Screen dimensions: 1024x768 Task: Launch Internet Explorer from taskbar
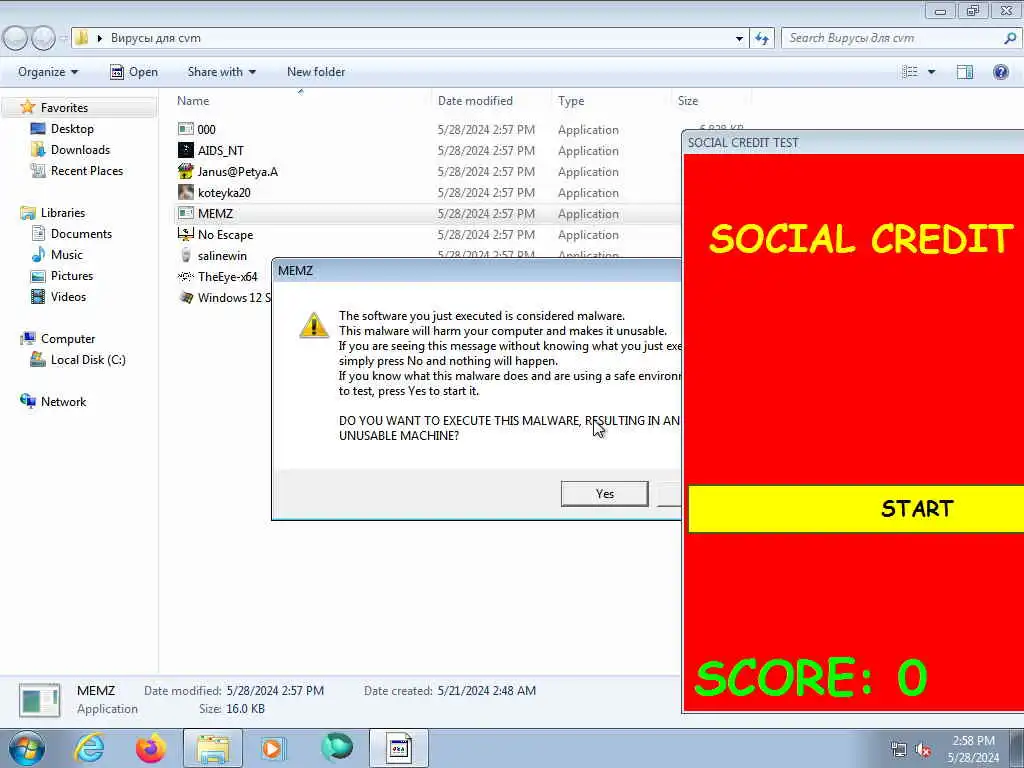[x=89, y=748]
